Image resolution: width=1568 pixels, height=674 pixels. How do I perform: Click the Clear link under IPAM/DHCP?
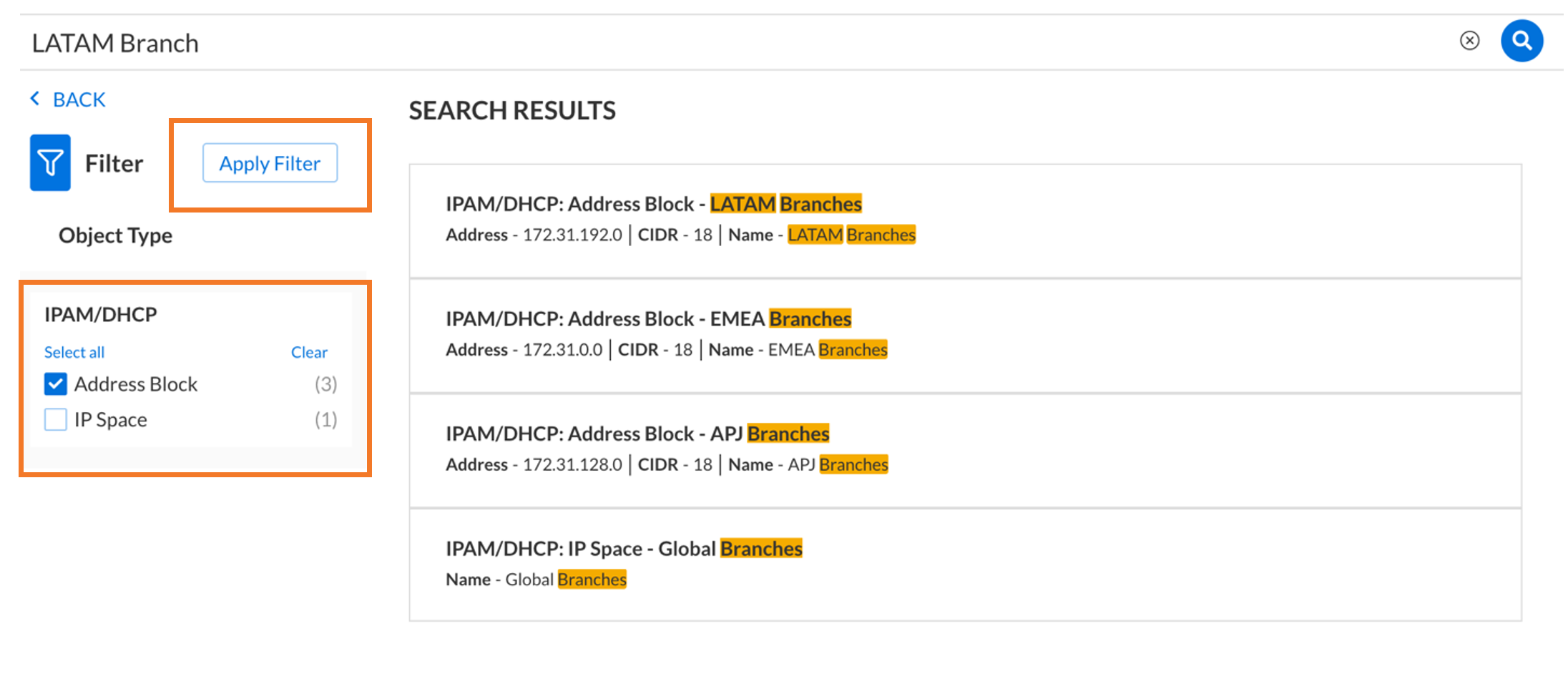click(309, 352)
